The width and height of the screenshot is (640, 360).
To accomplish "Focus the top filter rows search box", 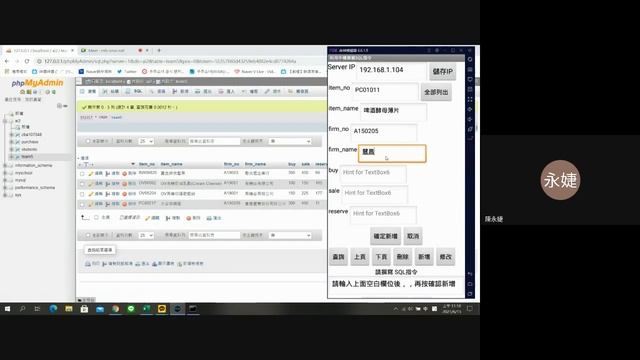I will [214, 141].
